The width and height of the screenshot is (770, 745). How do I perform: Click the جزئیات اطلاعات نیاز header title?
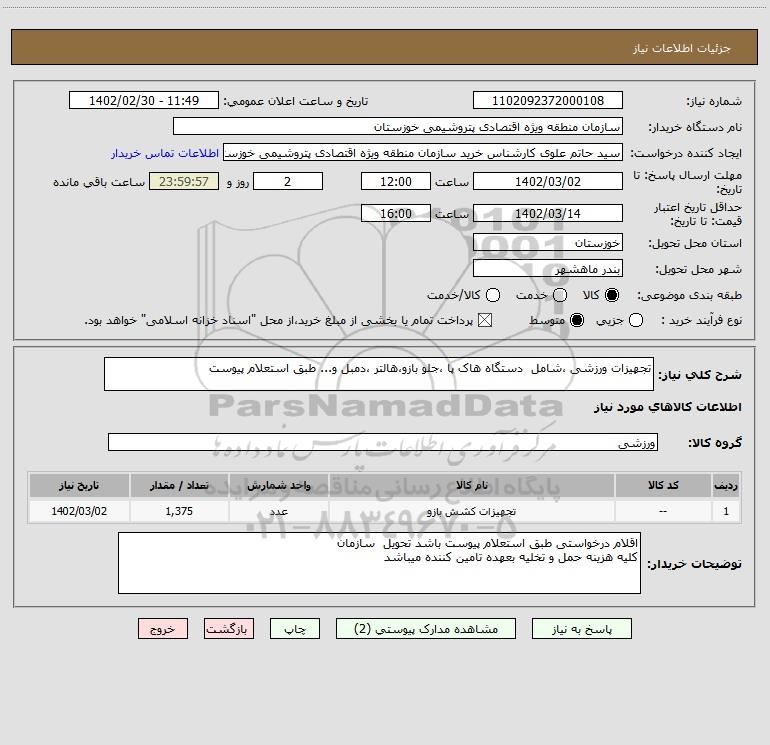[x=682, y=48]
